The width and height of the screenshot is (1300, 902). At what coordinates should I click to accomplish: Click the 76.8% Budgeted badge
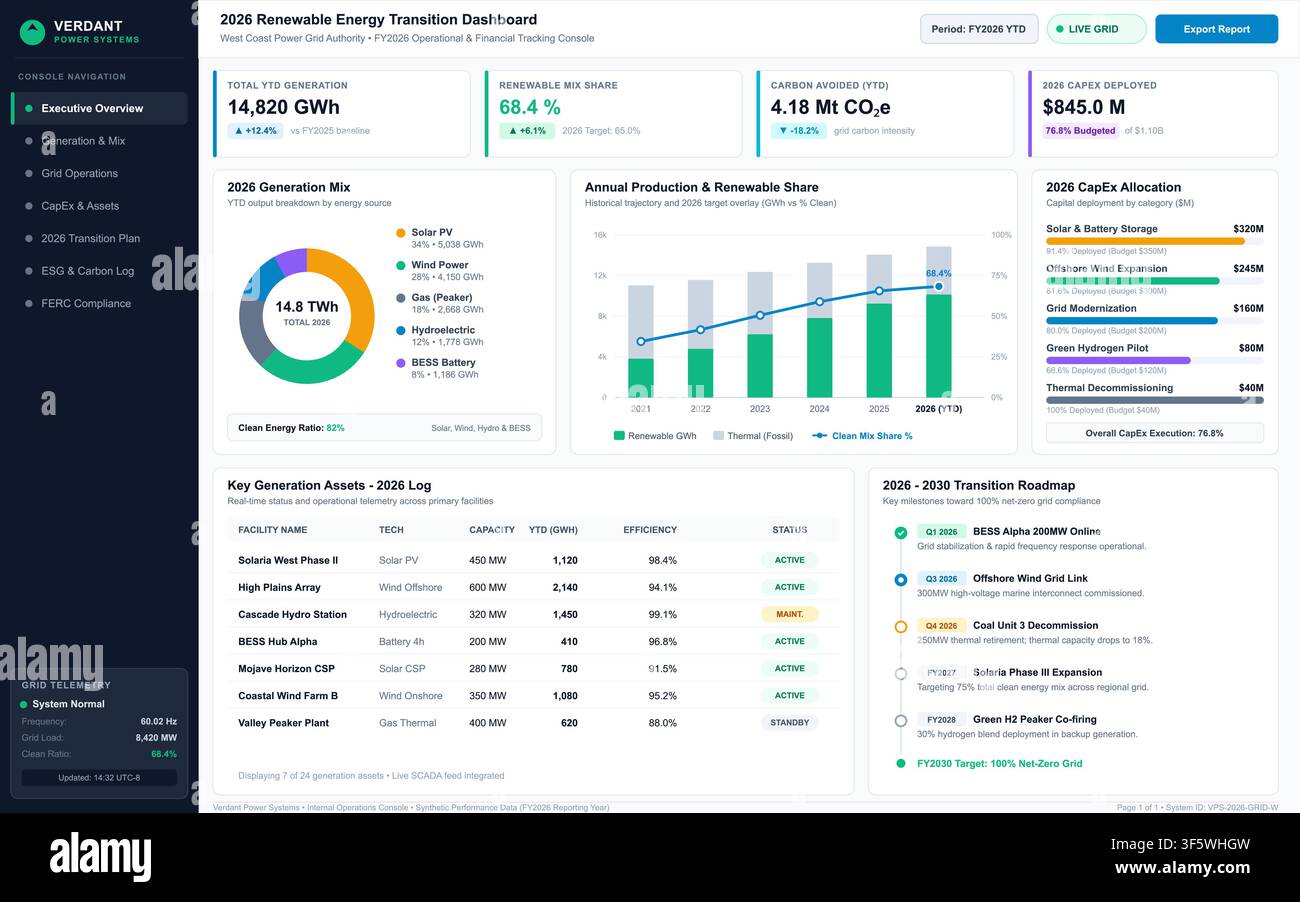1080,131
